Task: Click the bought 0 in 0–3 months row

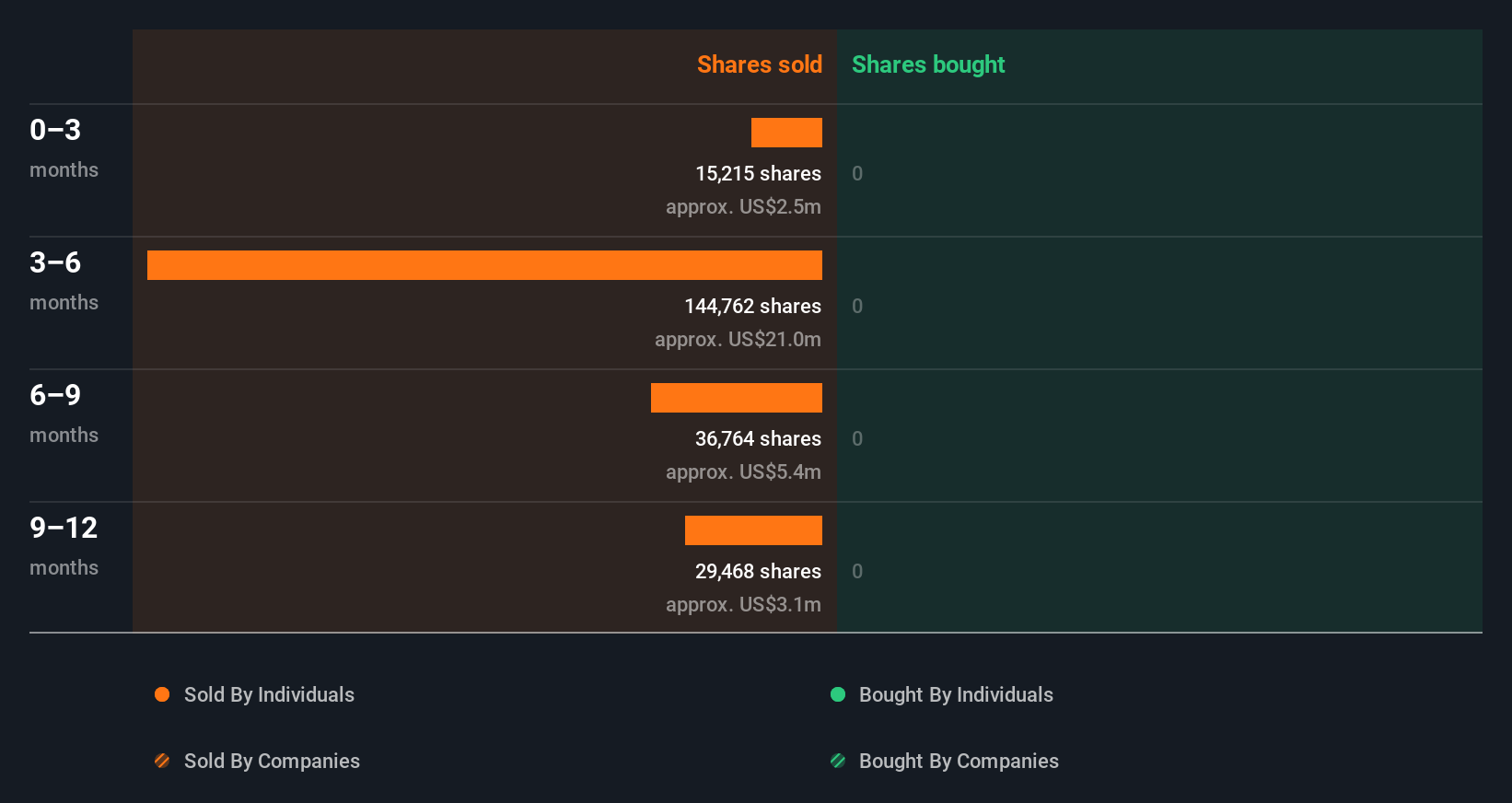Action: point(857,173)
